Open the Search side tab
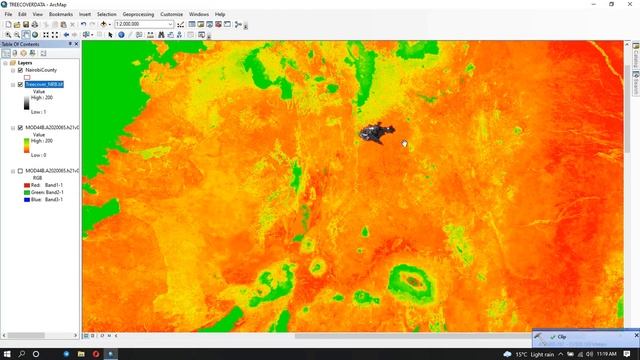640x360 pixels. [636, 83]
